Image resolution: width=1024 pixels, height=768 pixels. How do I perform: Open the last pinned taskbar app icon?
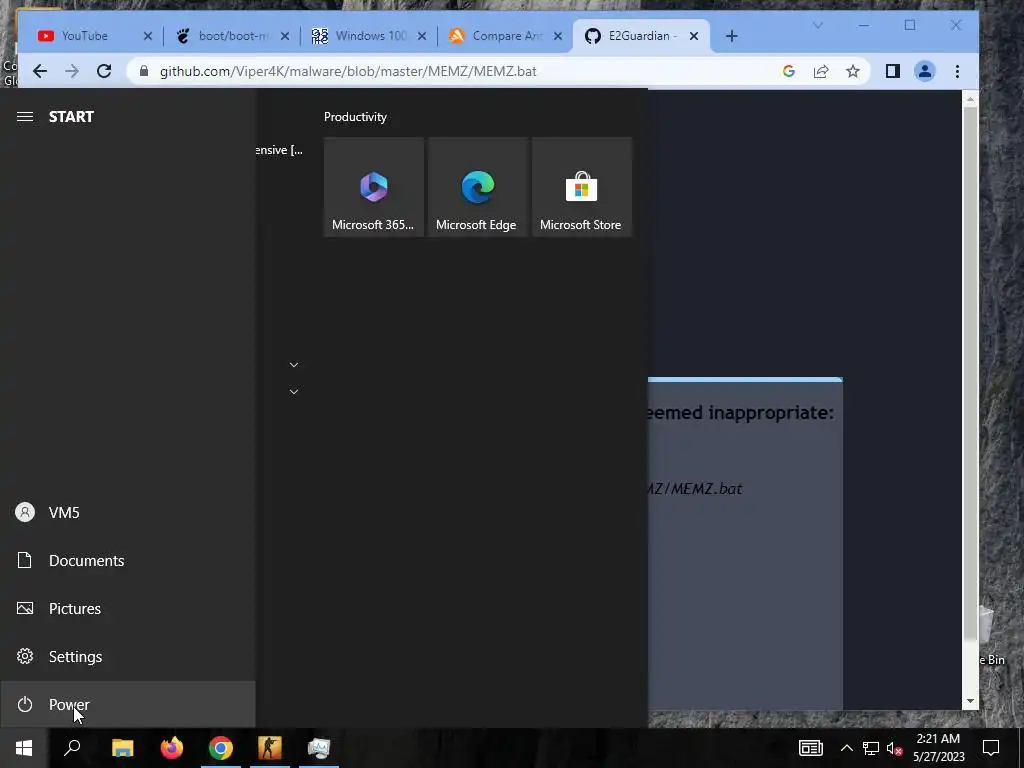pyautogui.click(x=319, y=748)
